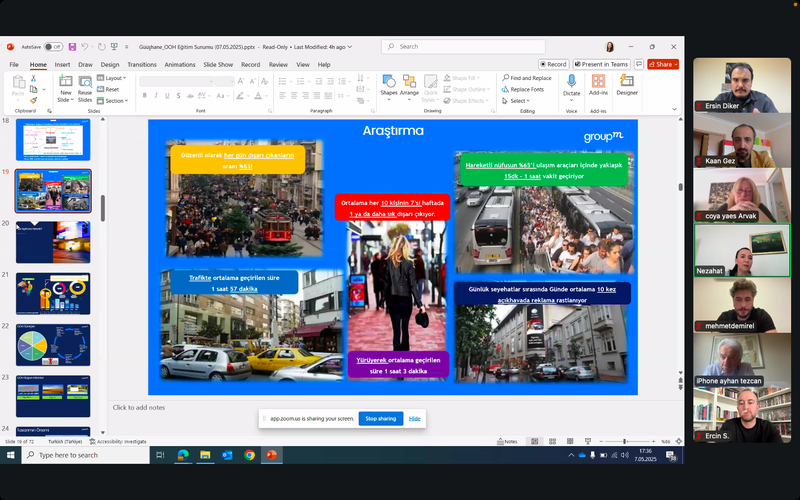Click the Share button

(663, 64)
